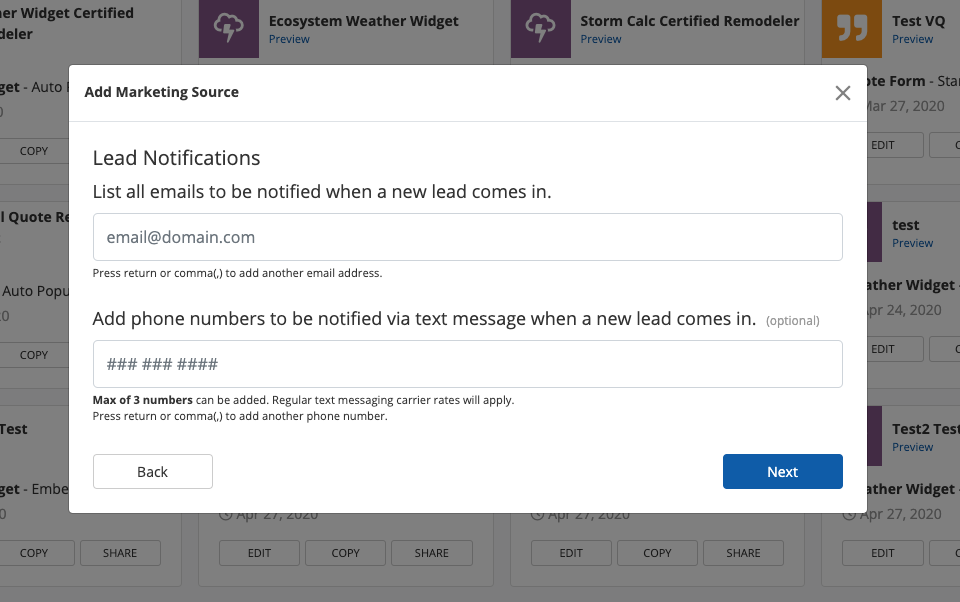Click the Ecosystem Weather Widget cloud icon
Viewport: 960px width, 602px height.
point(229,28)
